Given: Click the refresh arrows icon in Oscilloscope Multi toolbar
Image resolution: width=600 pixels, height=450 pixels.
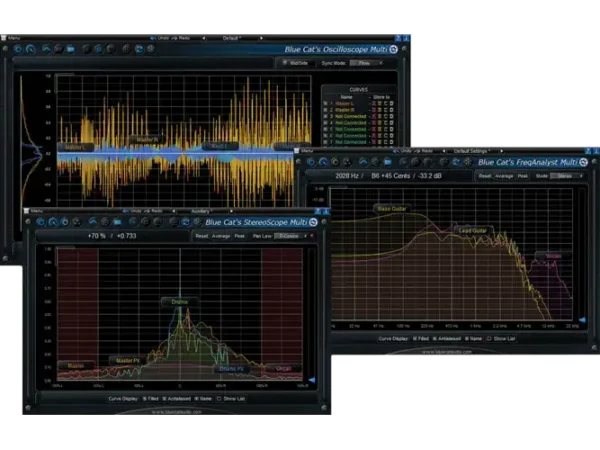Looking at the screenshot, I should pyautogui.click(x=139, y=49).
